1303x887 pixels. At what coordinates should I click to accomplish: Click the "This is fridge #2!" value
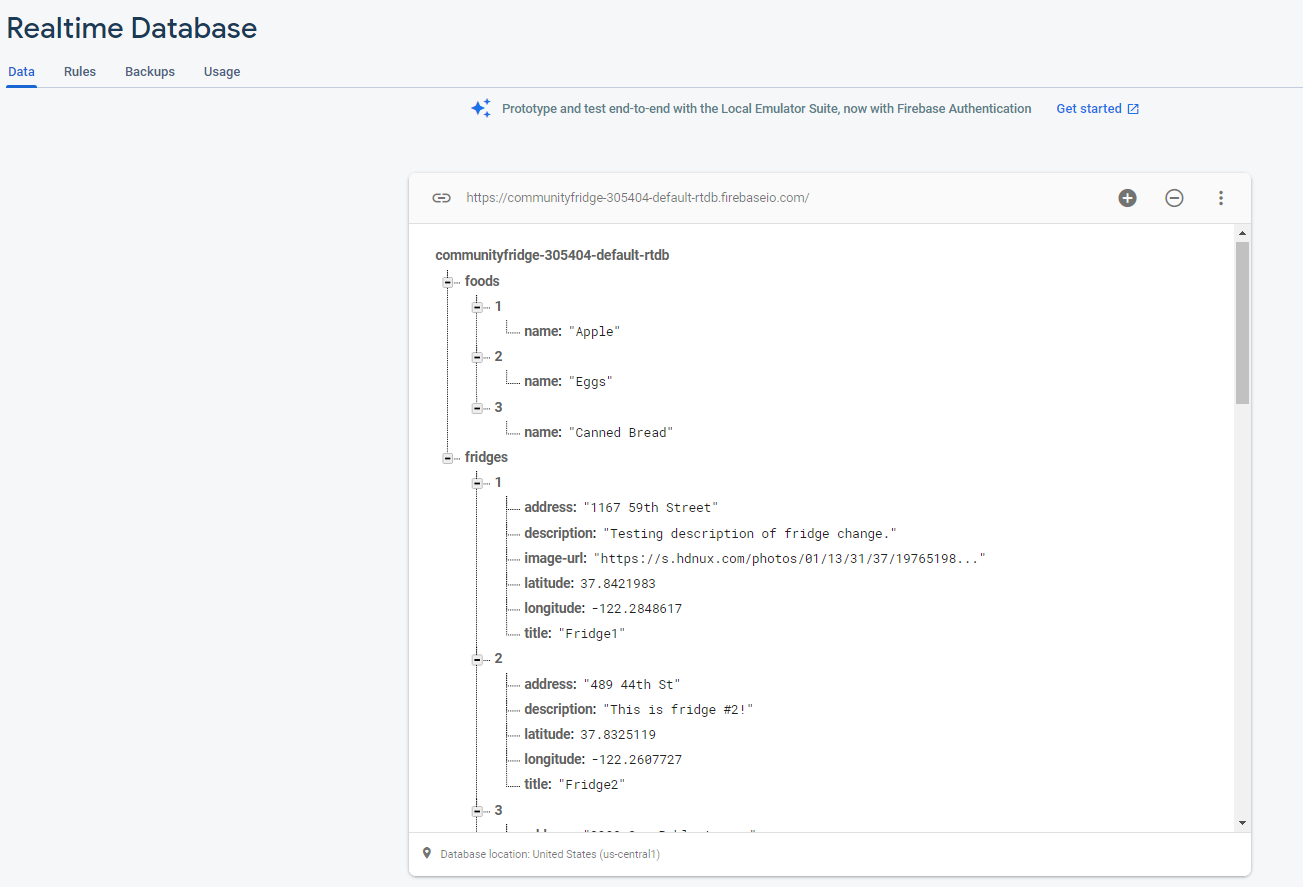pos(678,710)
